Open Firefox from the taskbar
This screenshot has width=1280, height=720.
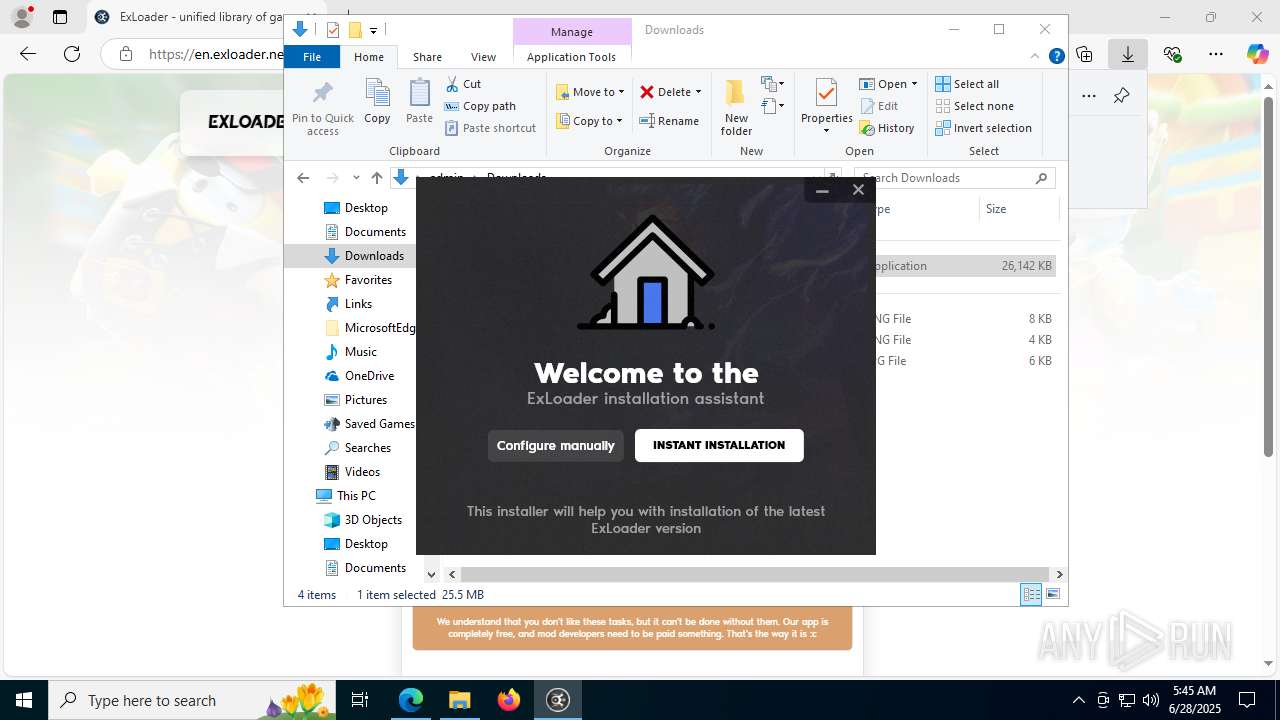click(x=509, y=700)
